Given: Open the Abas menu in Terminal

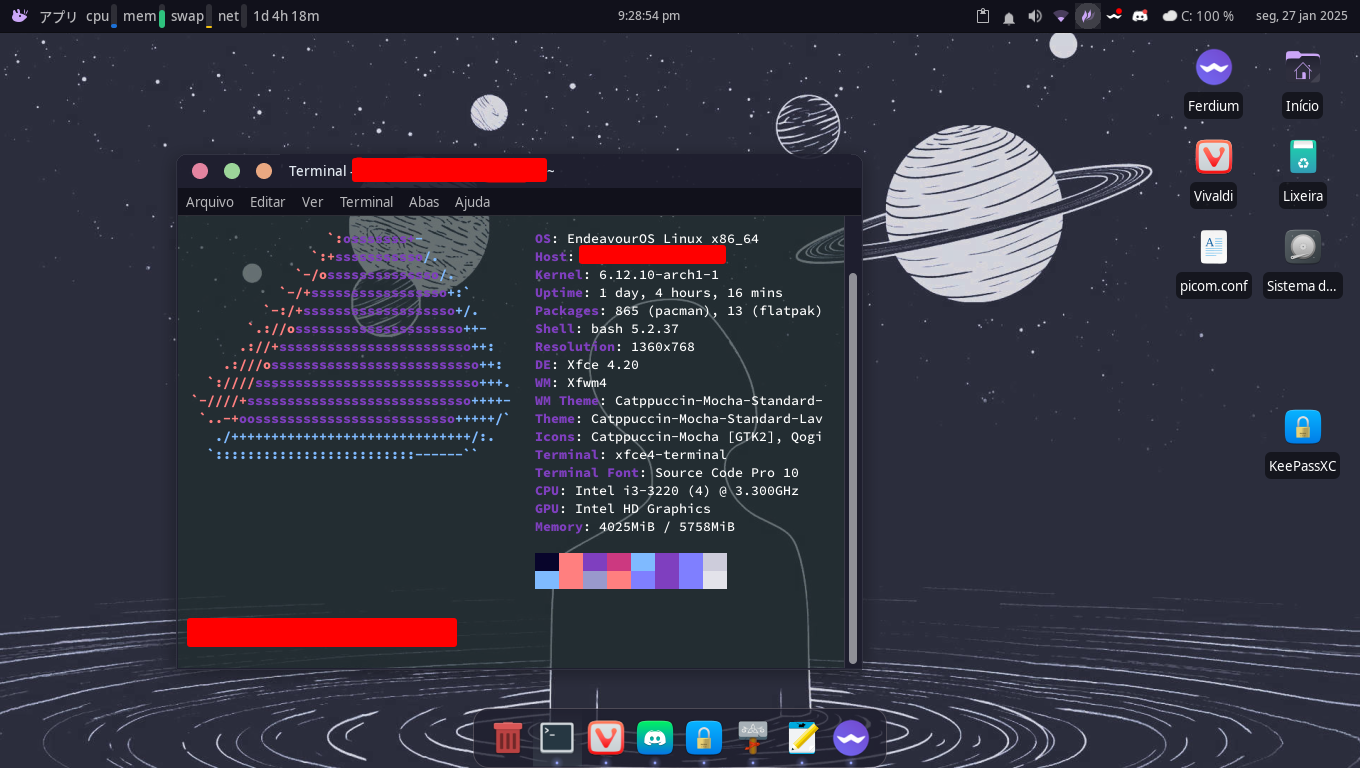Looking at the screenshot, I should 424,202.
